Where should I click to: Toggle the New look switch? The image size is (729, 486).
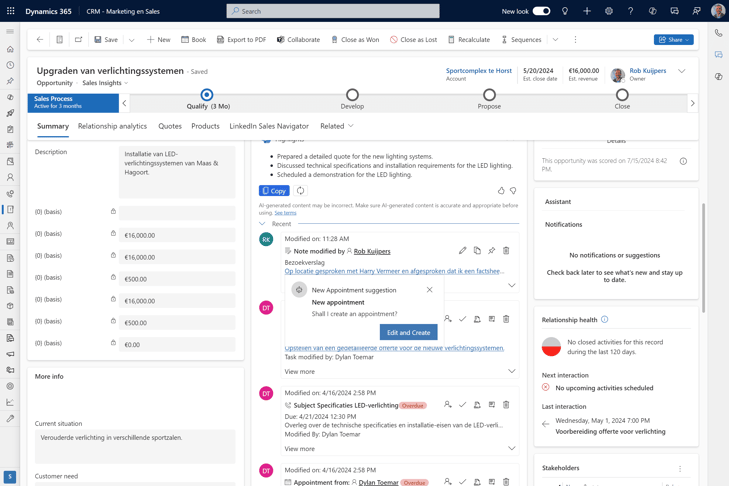click(x=541, y=11)
